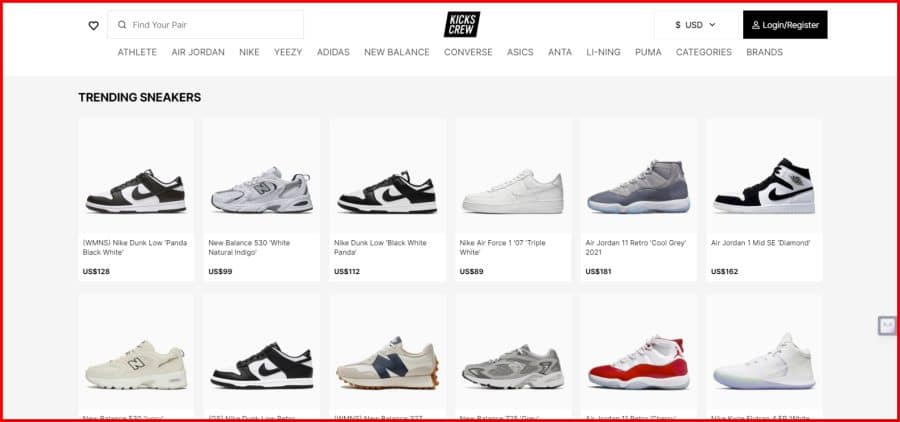900x422 pixels.
Task: Open the red Air Jordan 11 Cherry image
Action: (x=638, y=363)
